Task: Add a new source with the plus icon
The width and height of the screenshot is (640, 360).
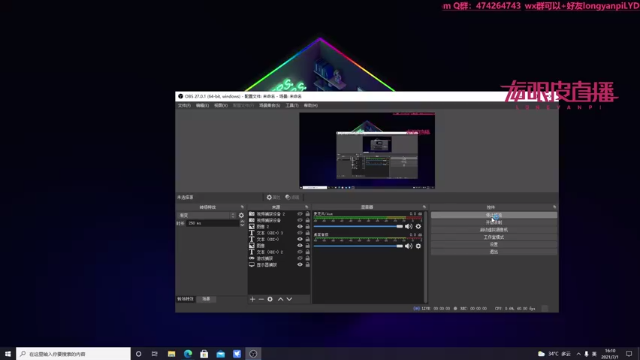Action: pyautogui.click(x=252, y=299)
